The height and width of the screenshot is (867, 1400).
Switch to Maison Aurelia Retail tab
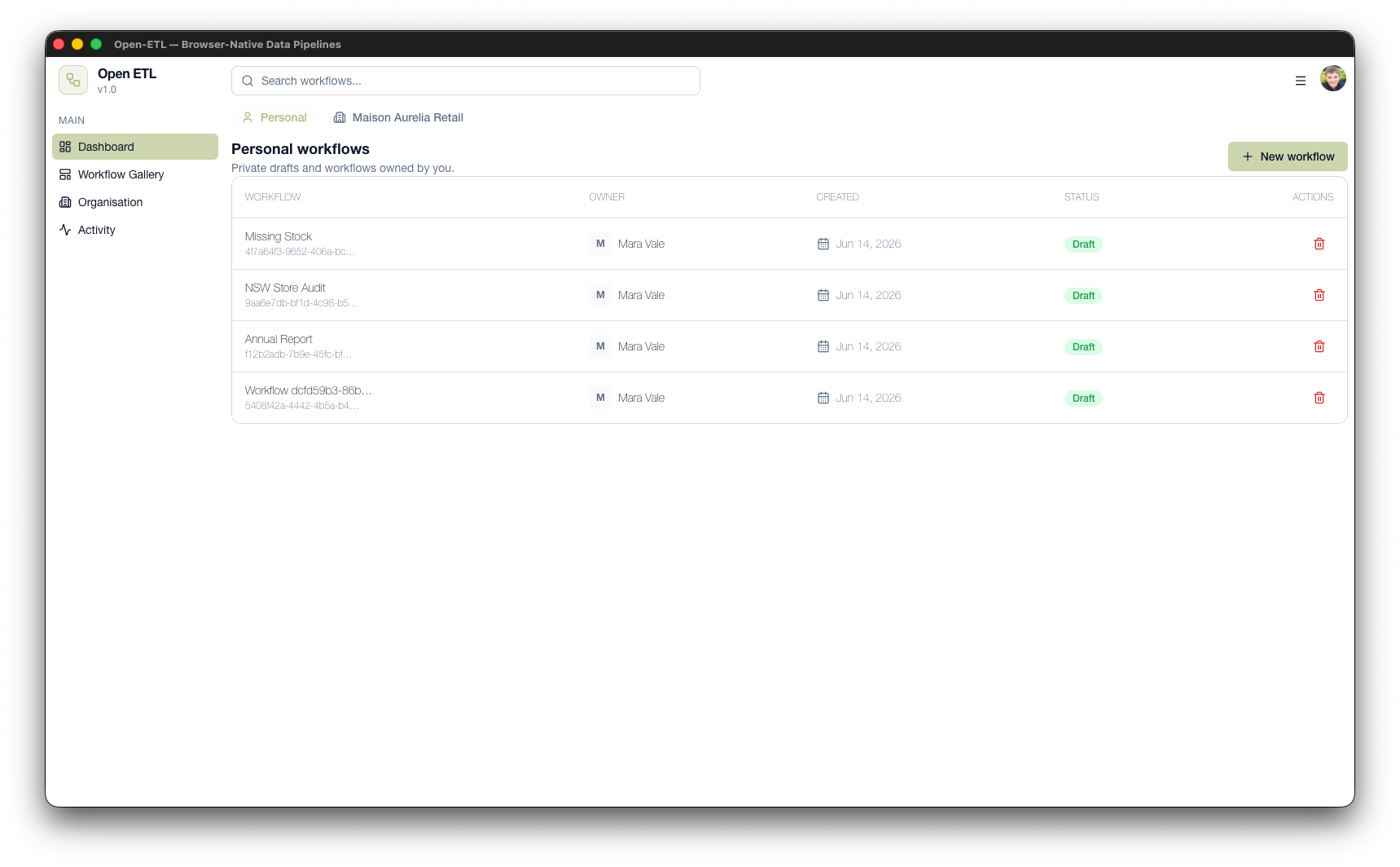(398, 117)
